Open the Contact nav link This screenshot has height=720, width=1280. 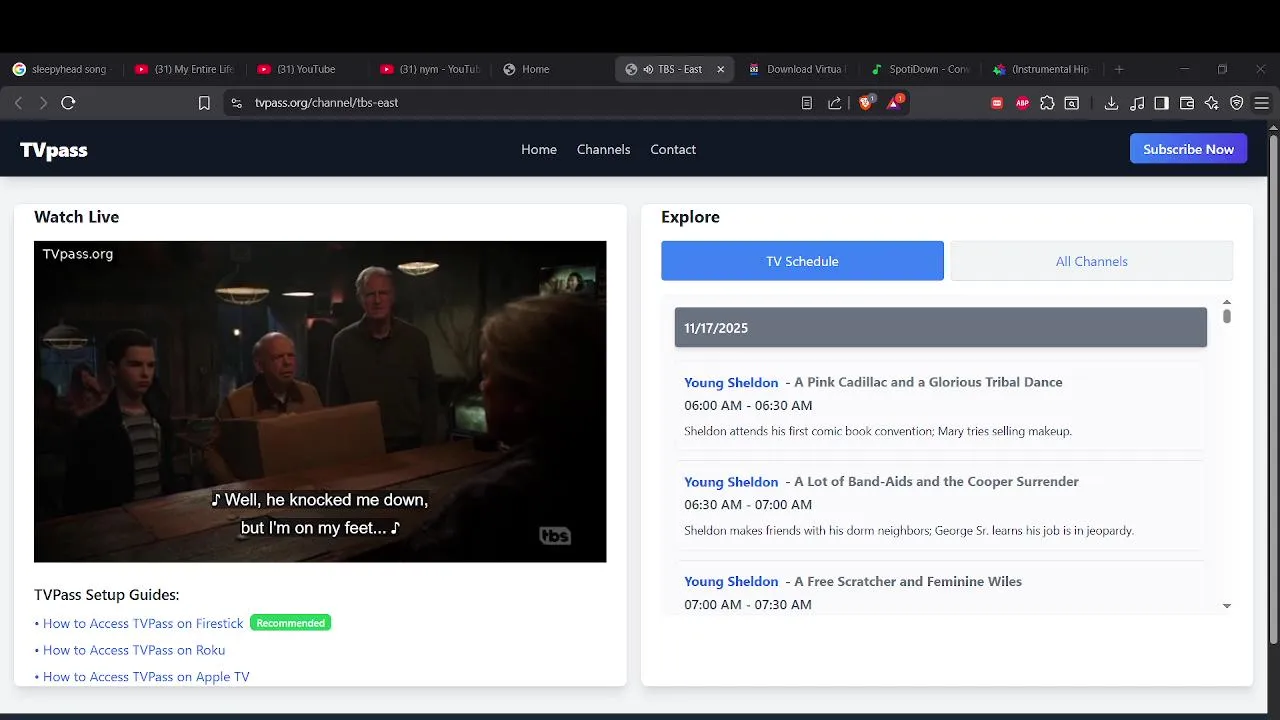coord(673,149)
